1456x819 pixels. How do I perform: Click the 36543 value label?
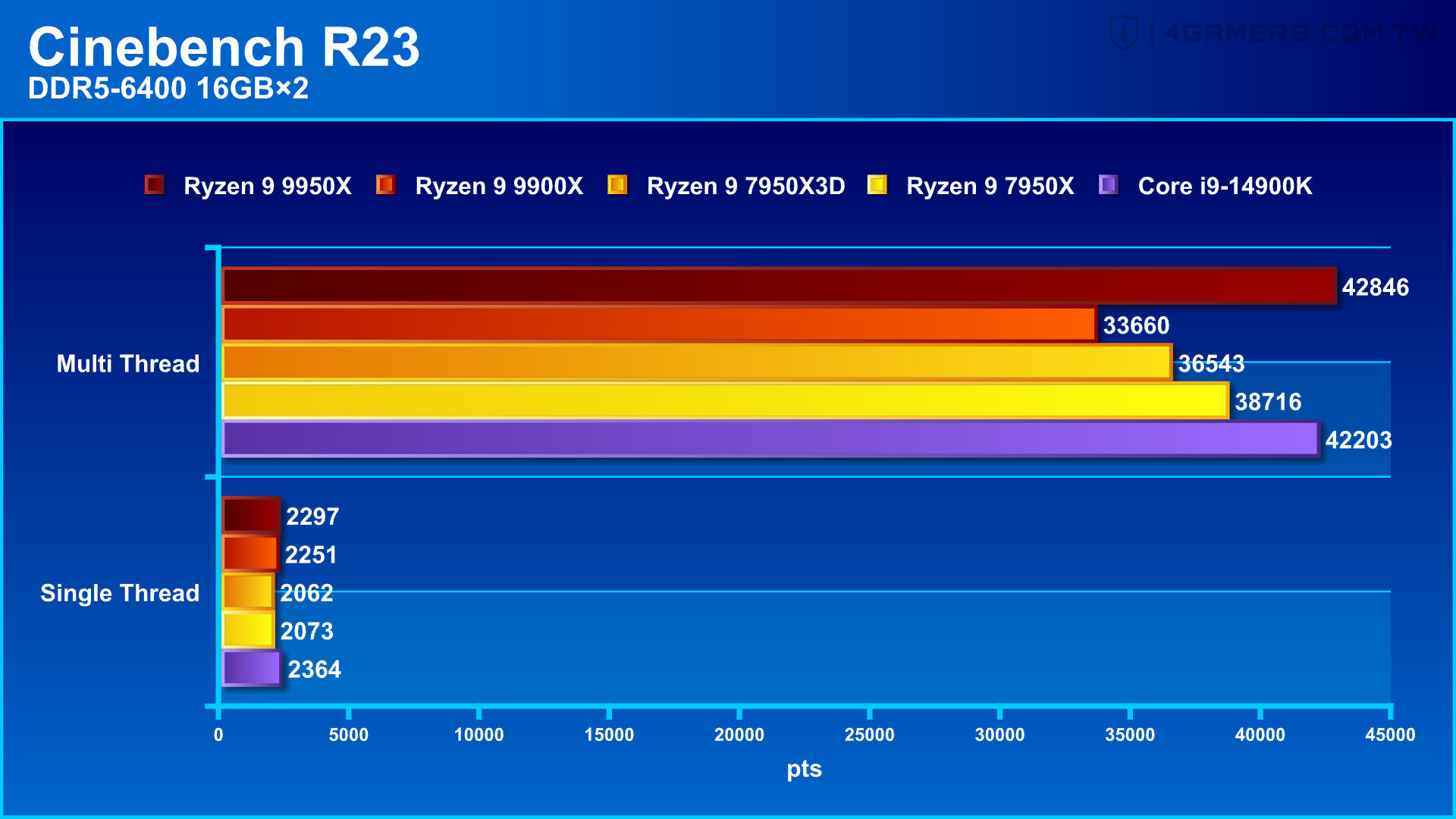click(x=1211, y=364)
